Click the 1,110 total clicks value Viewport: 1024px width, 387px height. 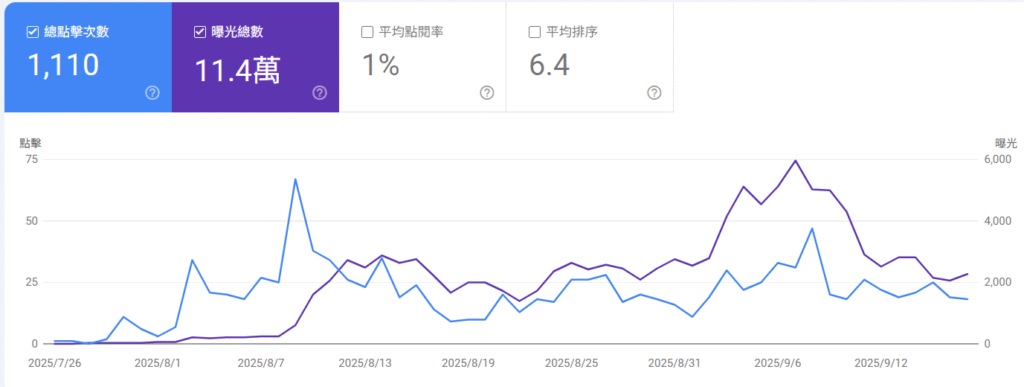pos(63,65)
